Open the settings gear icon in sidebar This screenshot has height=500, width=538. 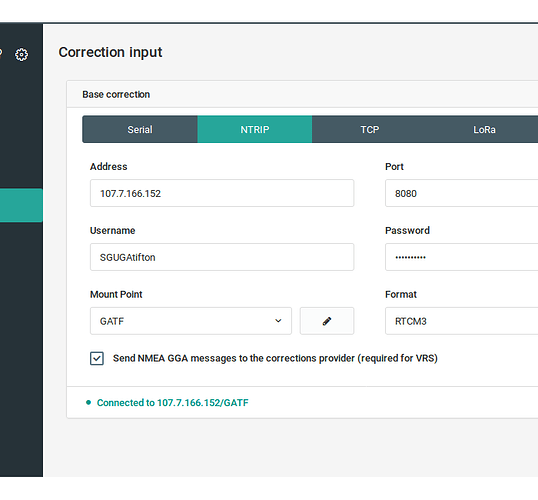(21, 55)
